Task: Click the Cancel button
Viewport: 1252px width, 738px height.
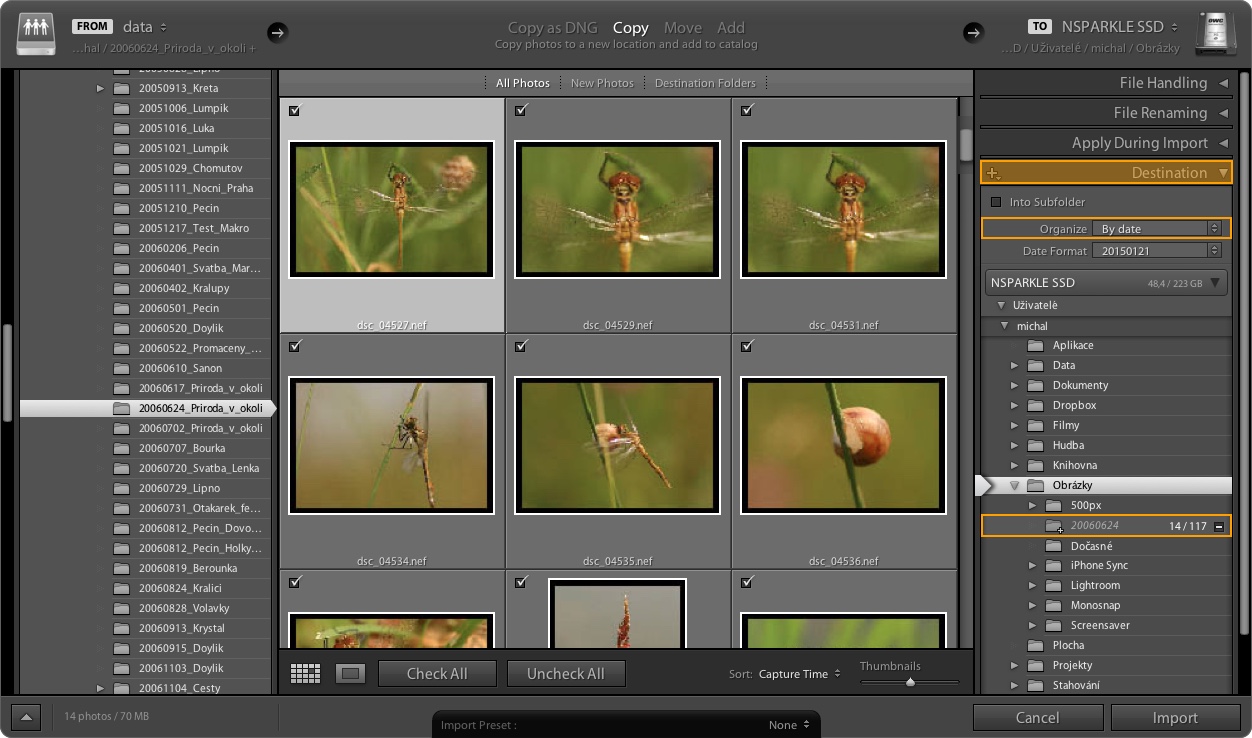Action: pyautogui.click(x=1038, y=717)
